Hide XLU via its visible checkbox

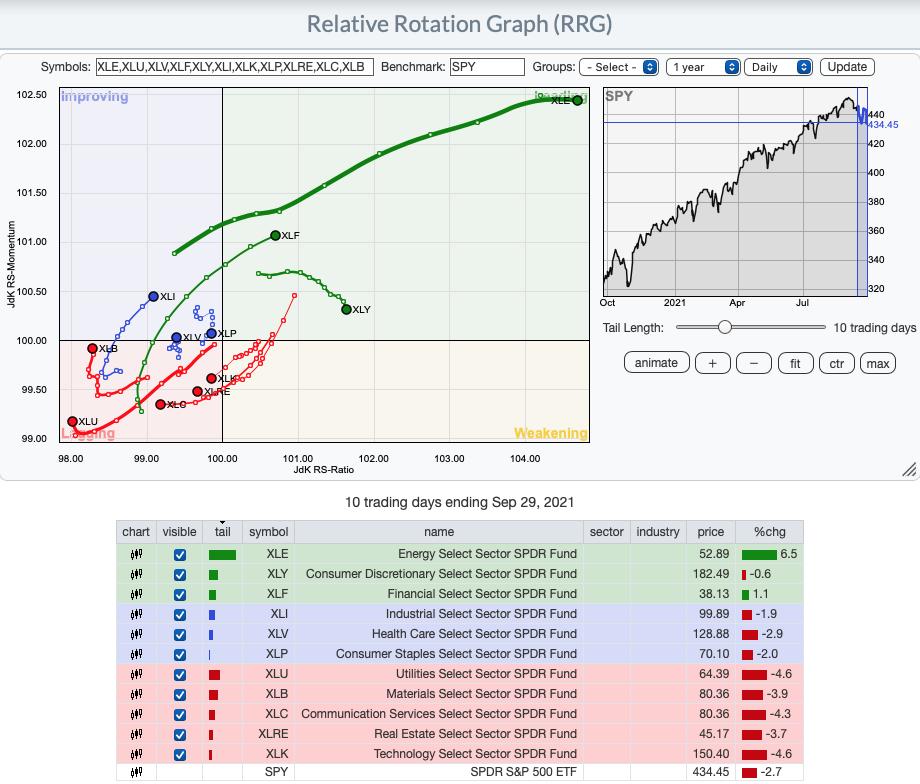pyautogui.click(x=180, y=674)
